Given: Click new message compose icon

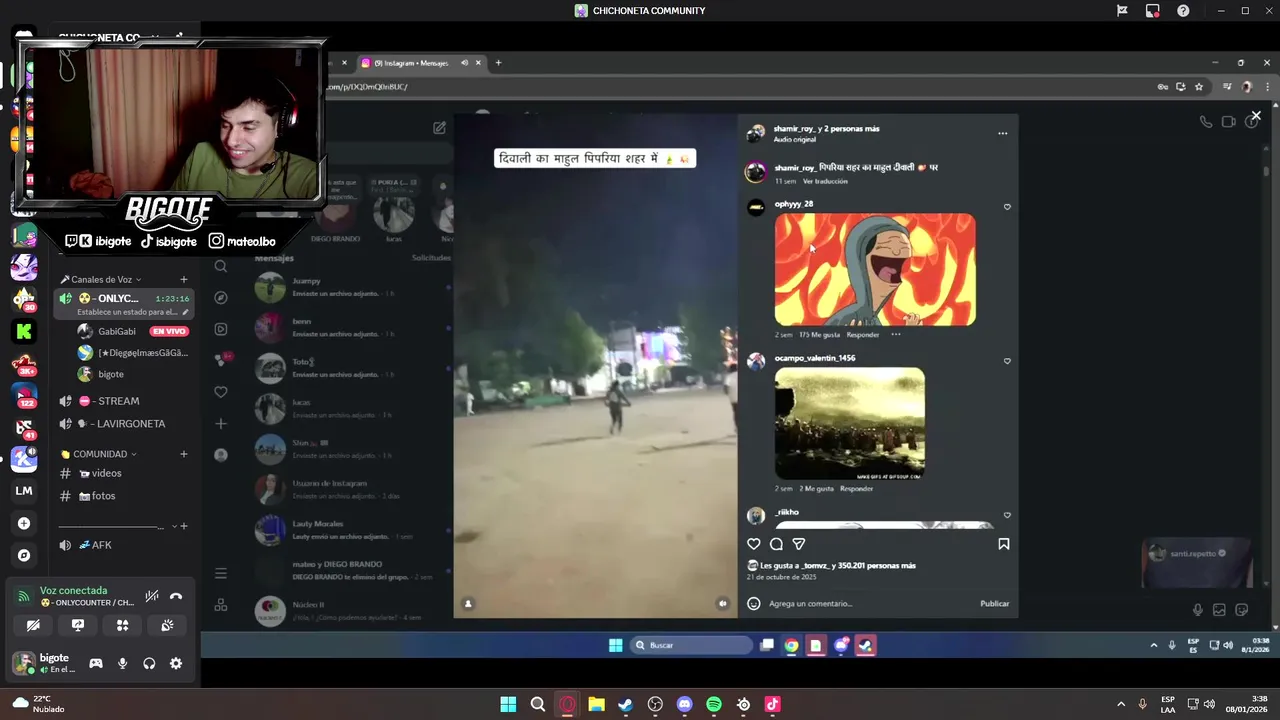Looking at the screenshot, I should tap(439, 128).
